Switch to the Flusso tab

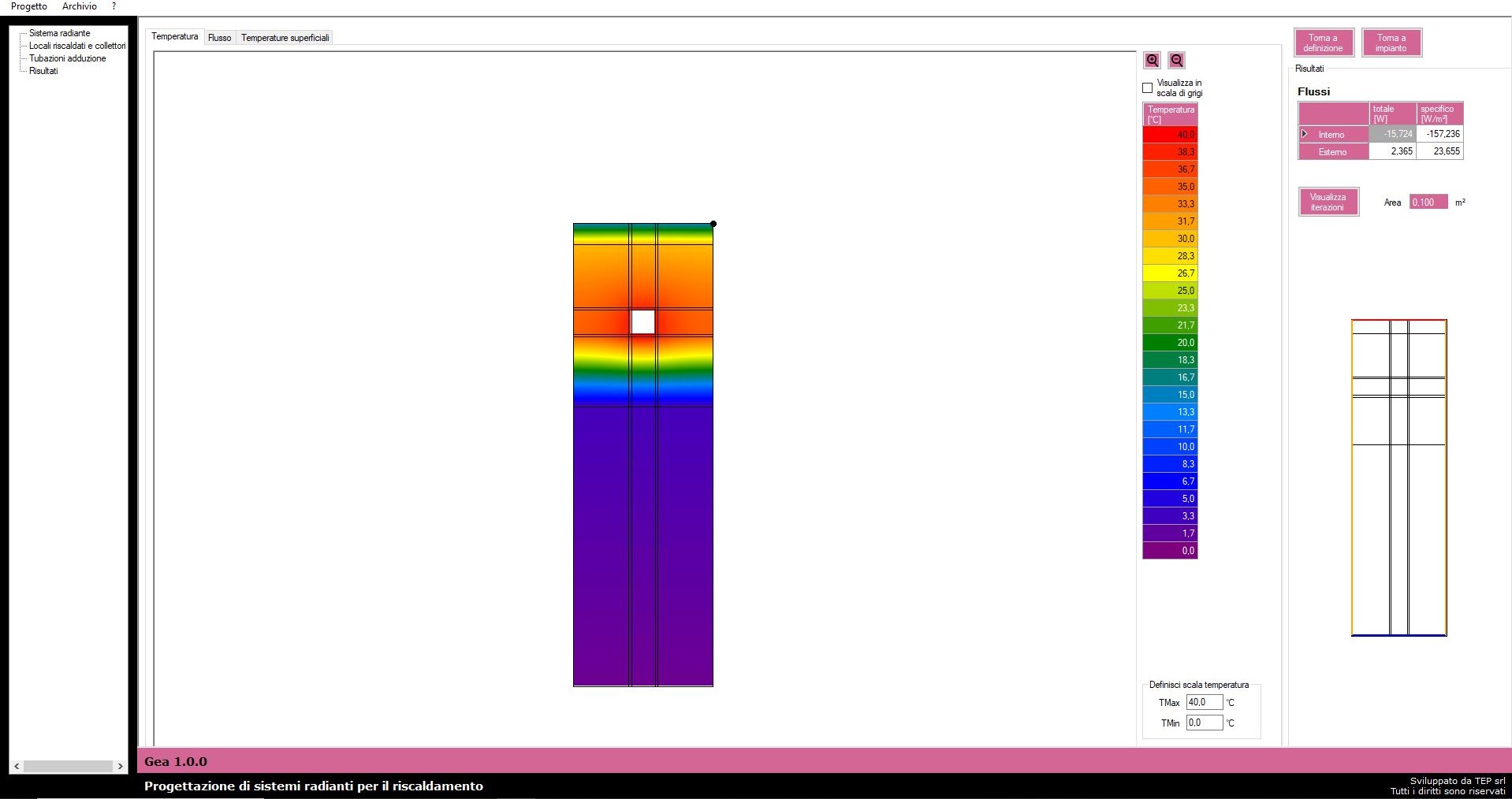coord(220,38)
